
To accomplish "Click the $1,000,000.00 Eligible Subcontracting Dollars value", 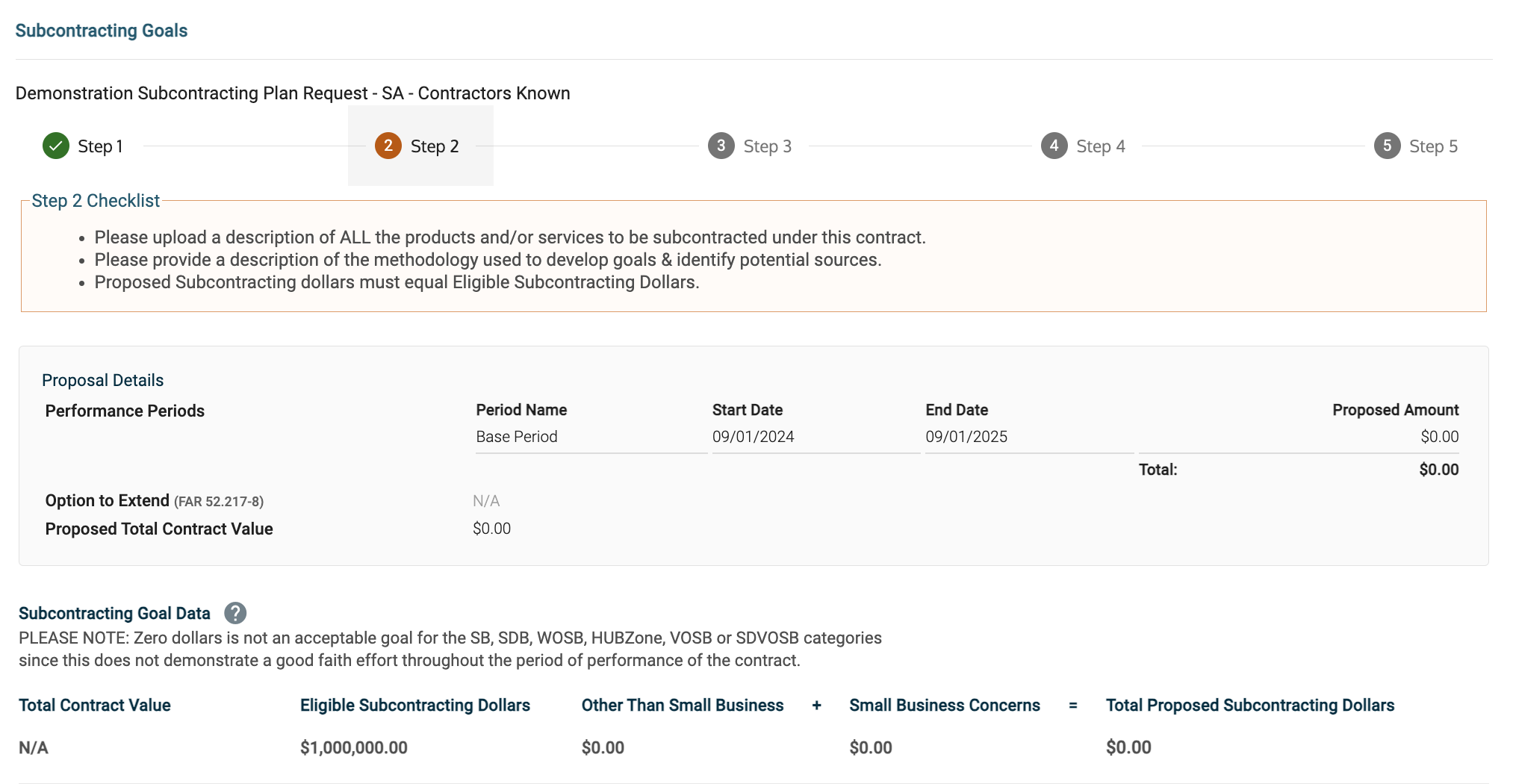I will point(354,747).
